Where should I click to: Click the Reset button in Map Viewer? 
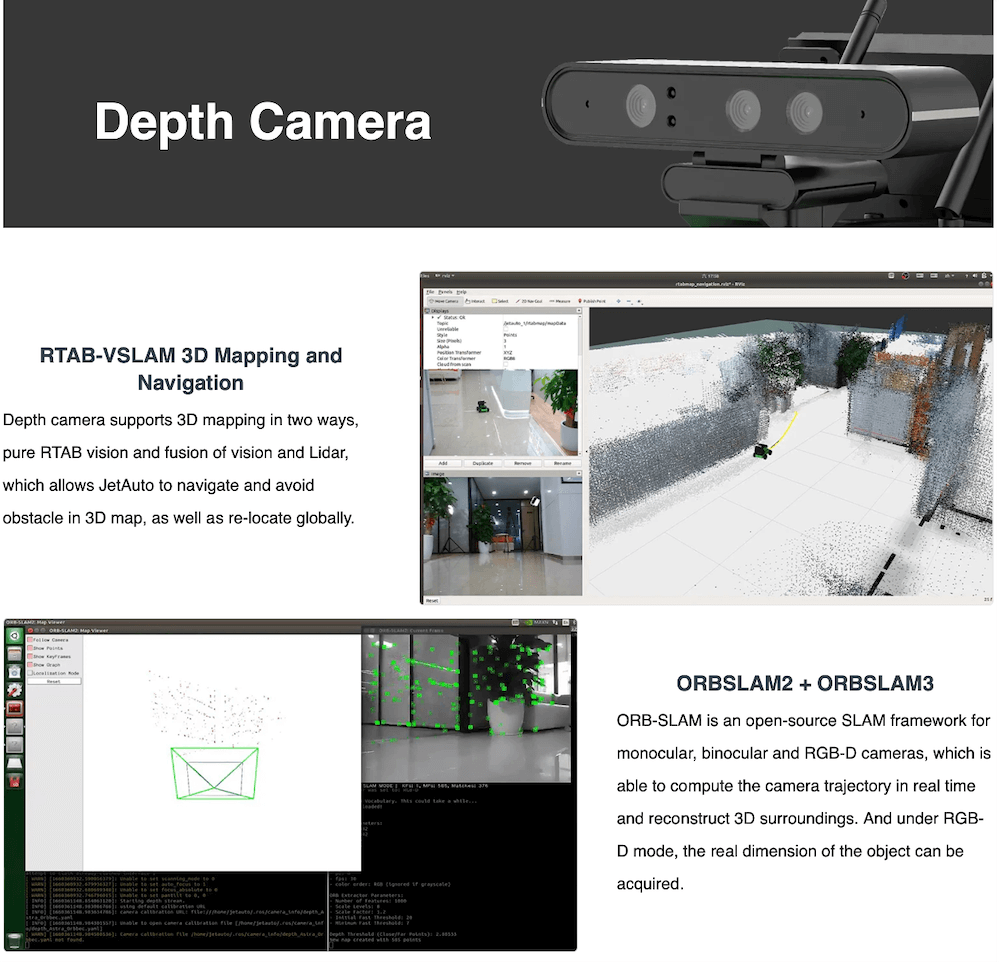(54, 682)
